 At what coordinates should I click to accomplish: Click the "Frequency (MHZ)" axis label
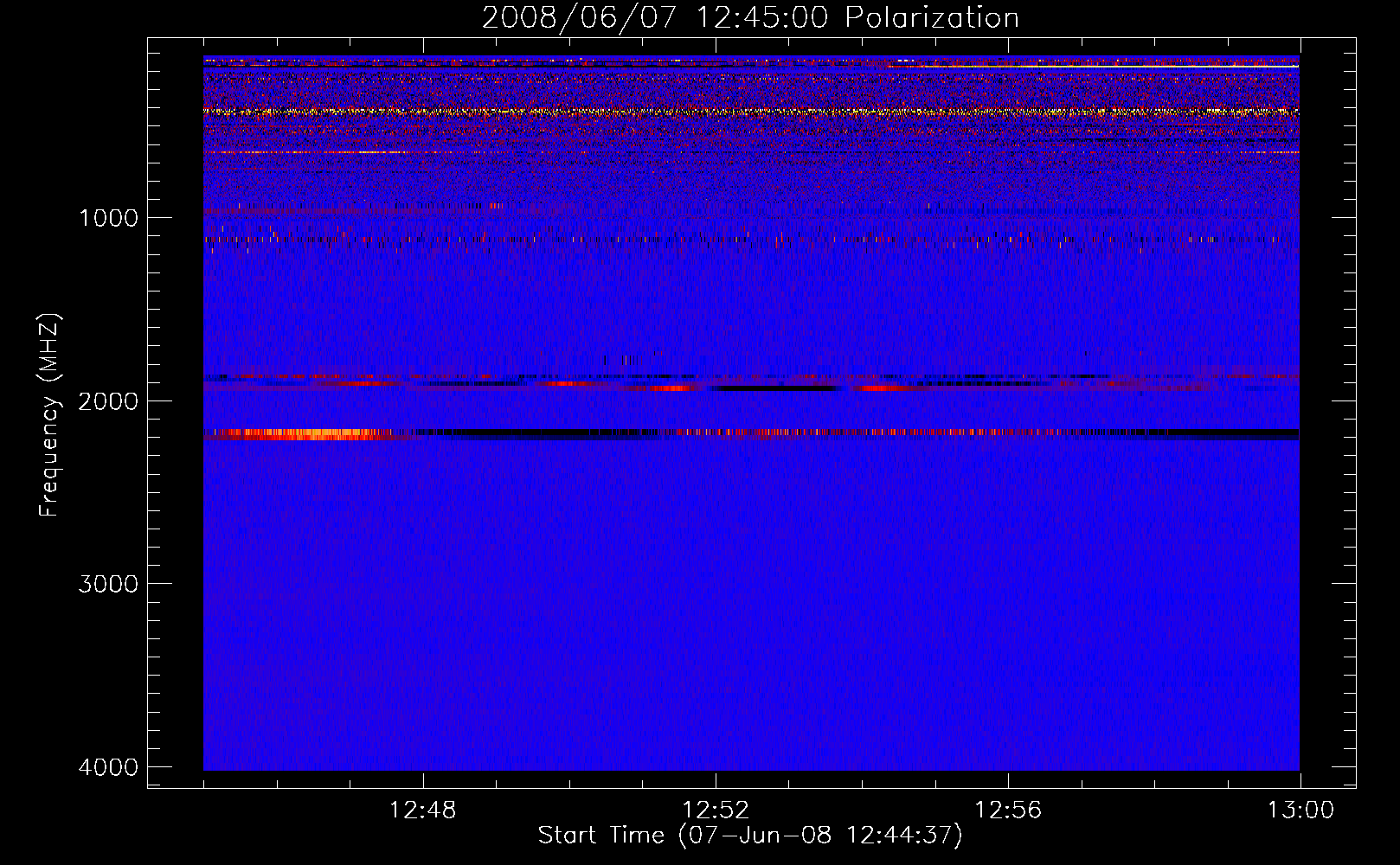tap(49, 415)
